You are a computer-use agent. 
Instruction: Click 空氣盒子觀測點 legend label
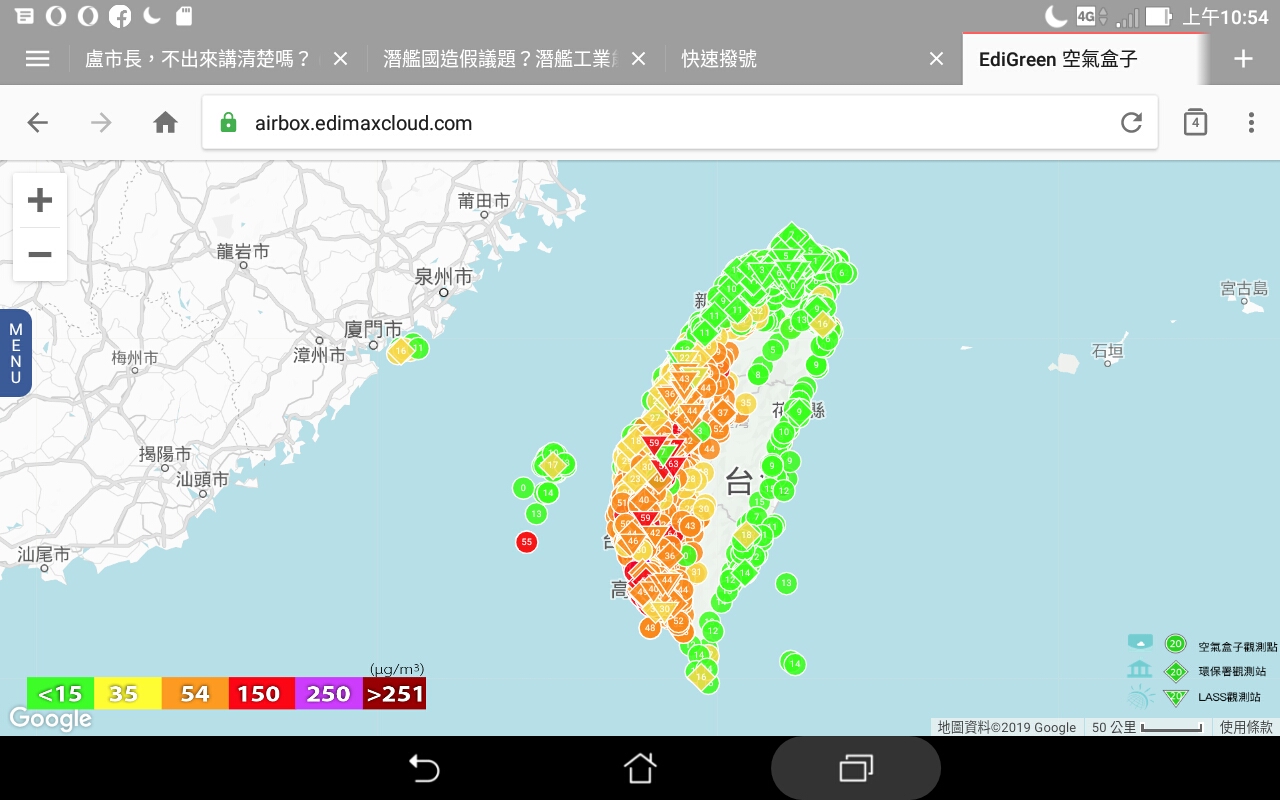tap(1238, 647)
